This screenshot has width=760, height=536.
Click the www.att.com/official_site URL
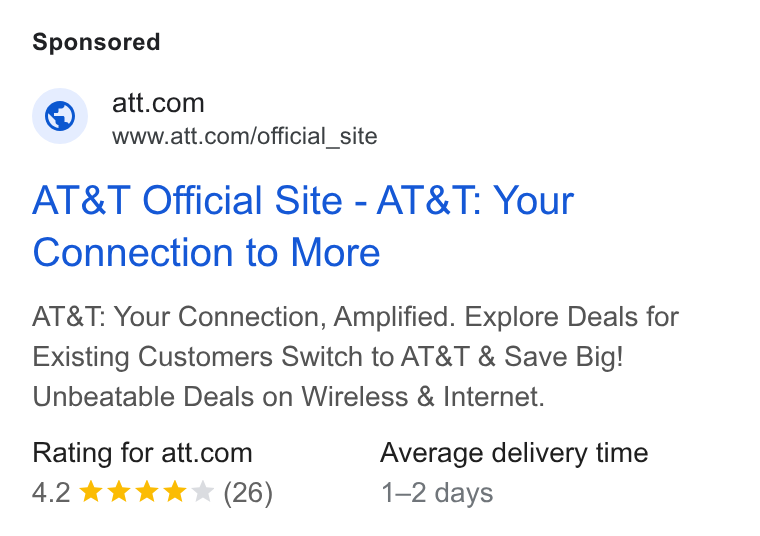pyautogui.click(x=245, y=136)
